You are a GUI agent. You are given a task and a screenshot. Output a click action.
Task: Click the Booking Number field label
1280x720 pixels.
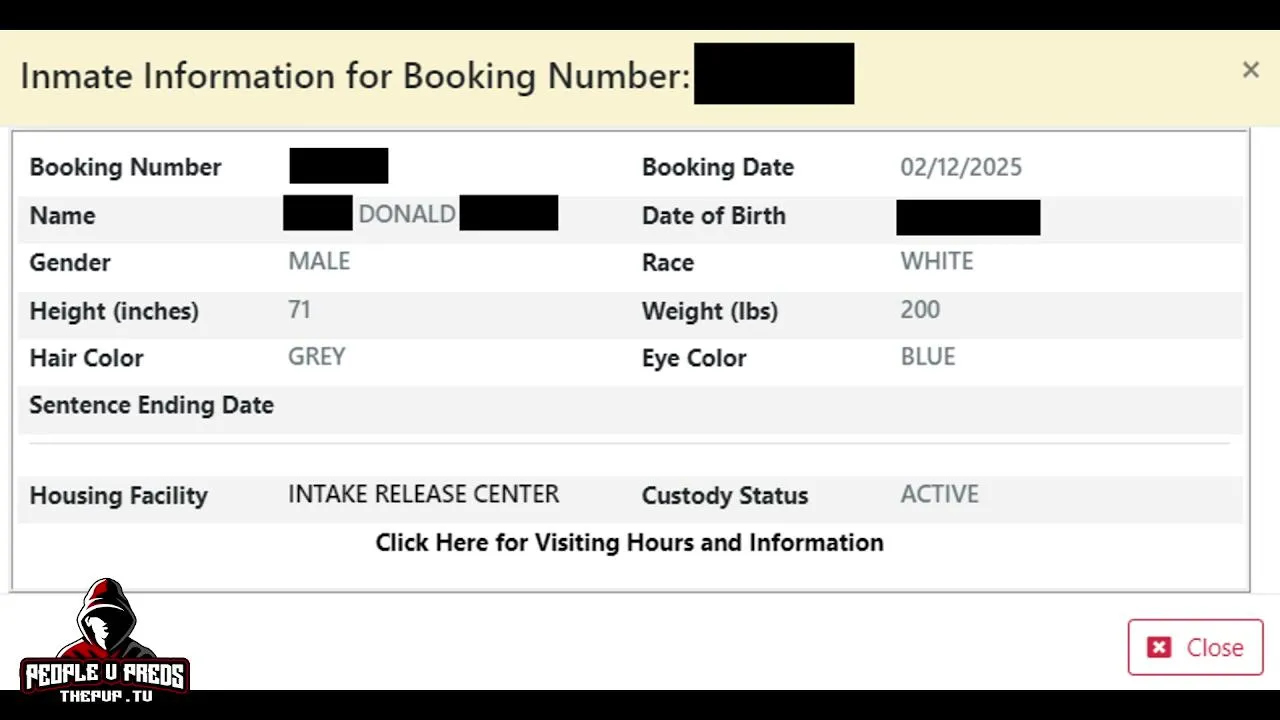(x=125, y=167)
